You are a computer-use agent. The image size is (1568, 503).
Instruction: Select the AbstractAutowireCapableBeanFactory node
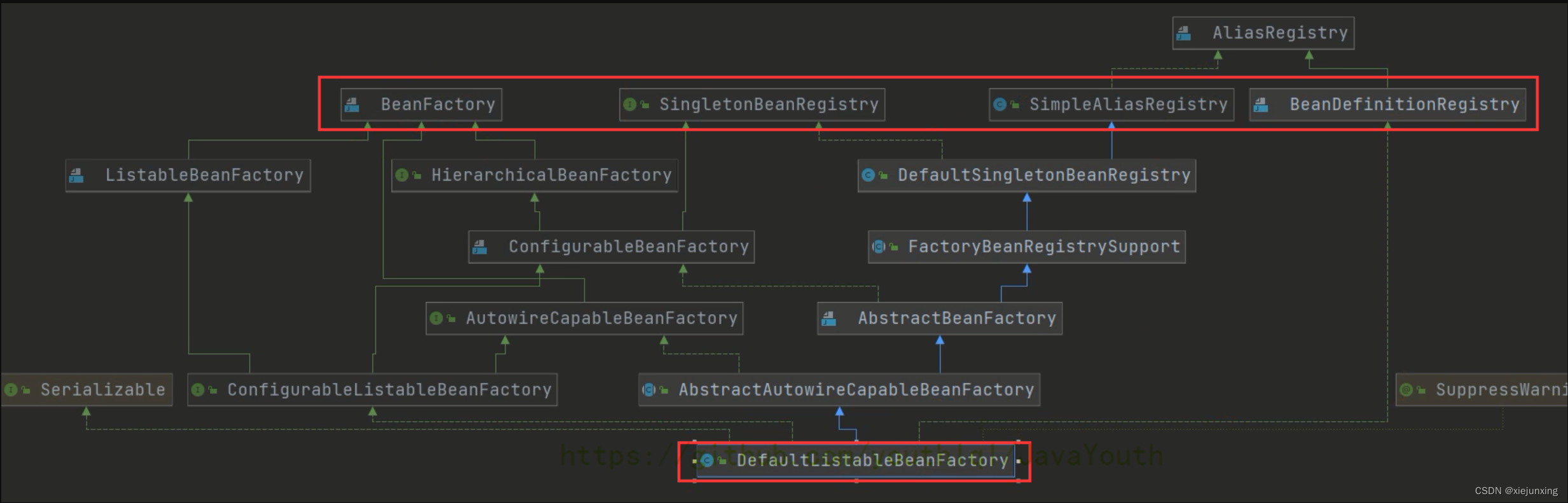click(x=839, y=389)
